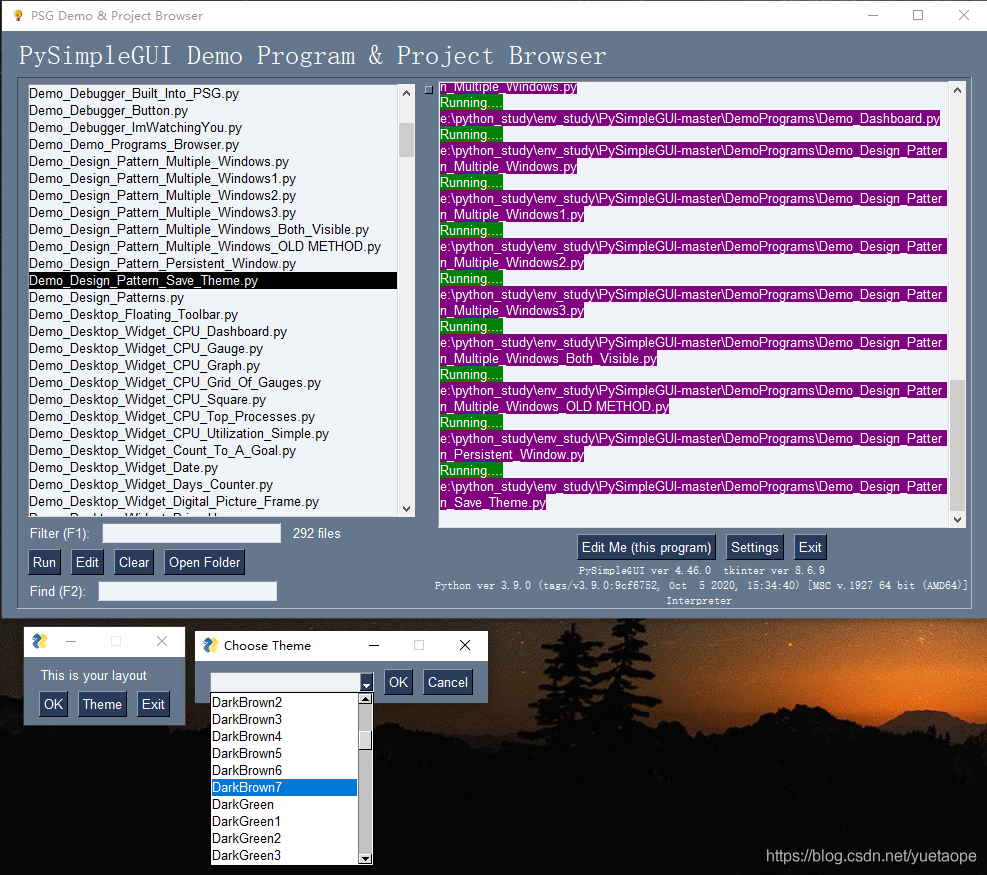Click OK in 'This is your layout' window
The height and width of the screenshot is (875, 987).
pyautogui.click(x=54, y=704)
